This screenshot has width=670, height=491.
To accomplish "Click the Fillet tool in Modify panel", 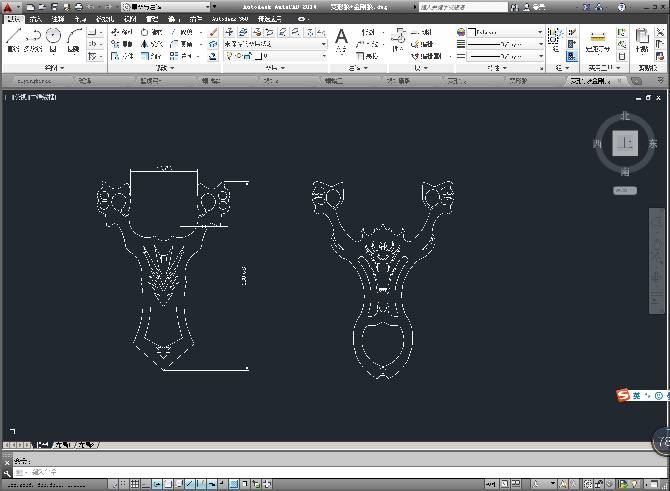I will coord(182,44).
